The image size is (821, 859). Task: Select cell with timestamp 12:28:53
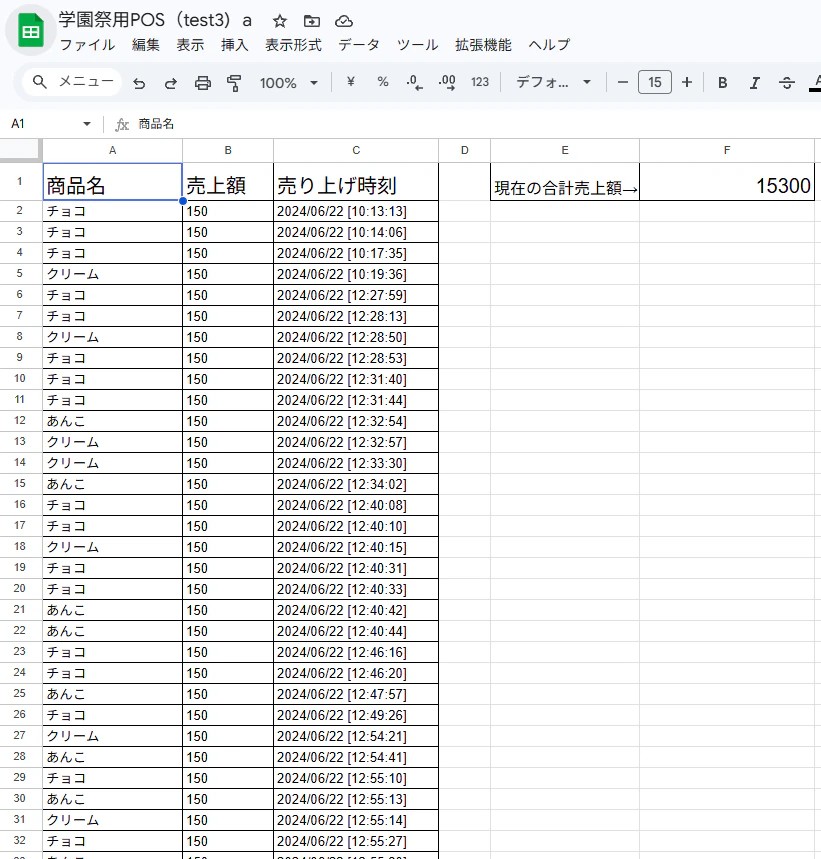(x=356, y=358)
